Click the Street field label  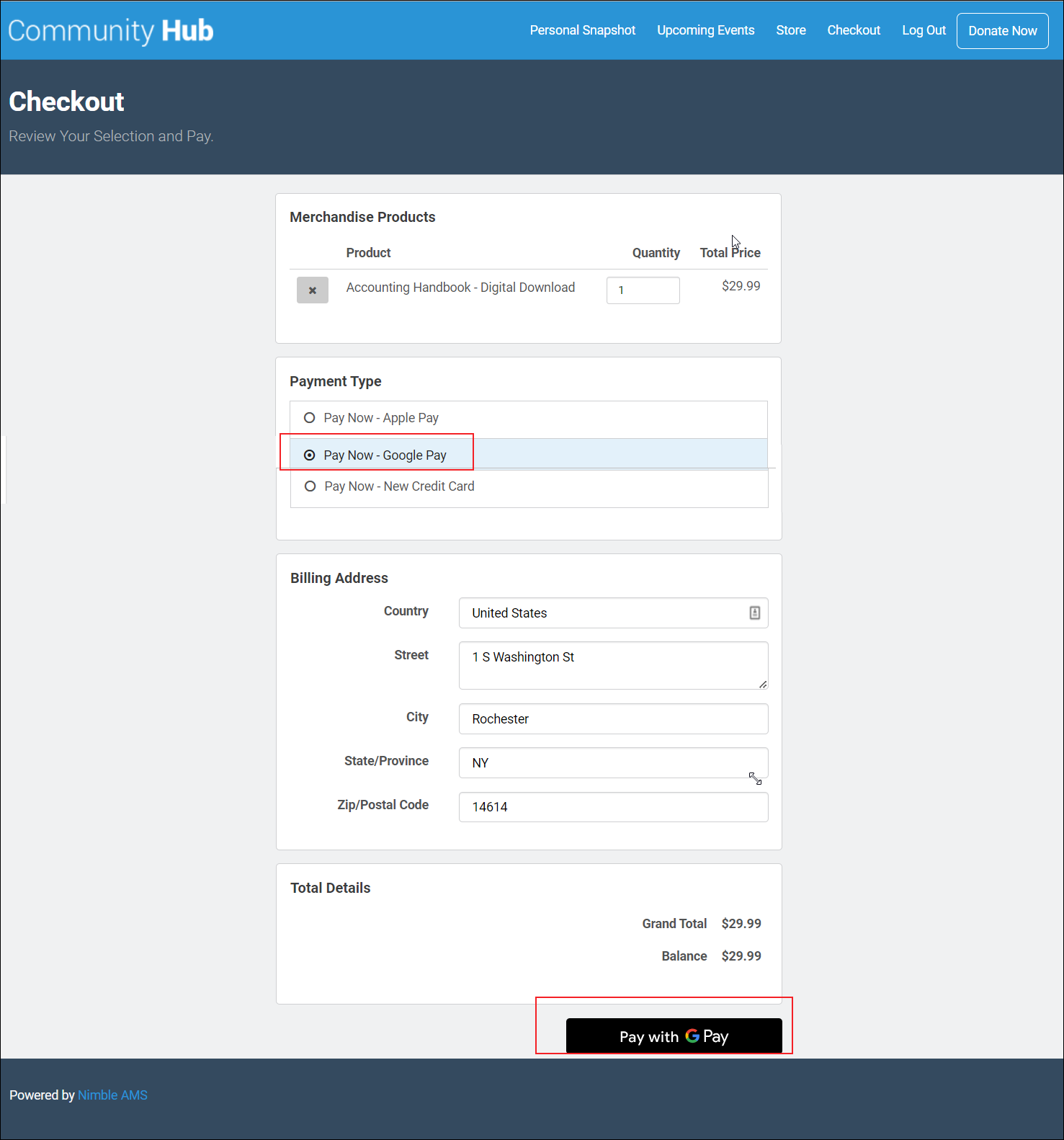(x=411, y=655)
